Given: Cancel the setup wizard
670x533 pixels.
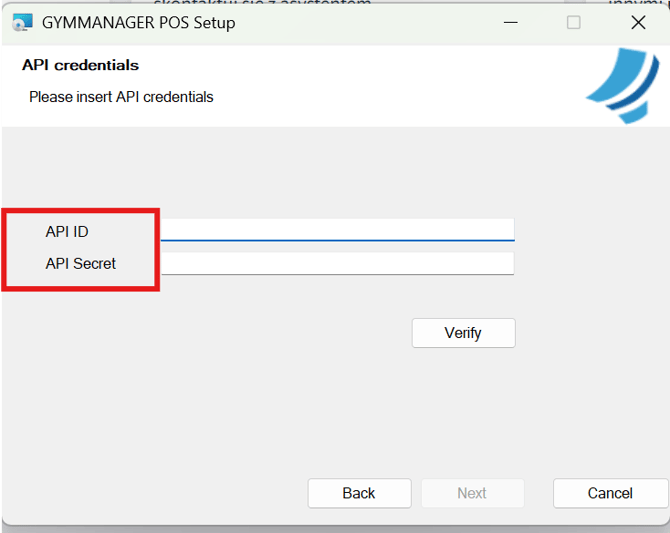Looking at the screenshot, I should 610,493.
